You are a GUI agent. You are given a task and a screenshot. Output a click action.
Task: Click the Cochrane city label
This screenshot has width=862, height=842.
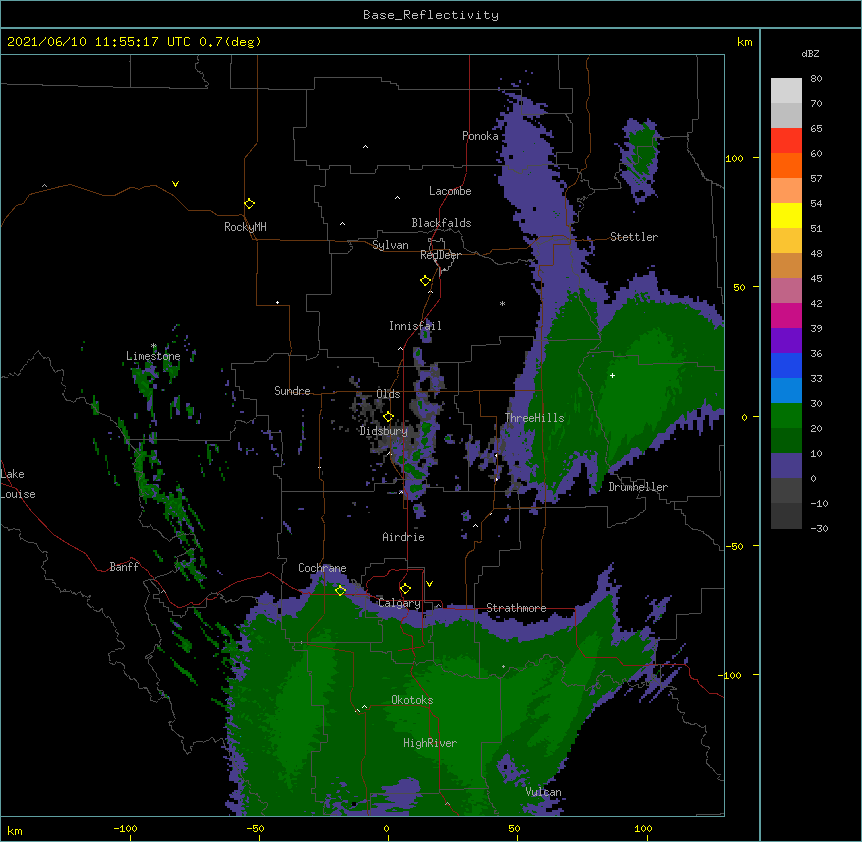322,568
